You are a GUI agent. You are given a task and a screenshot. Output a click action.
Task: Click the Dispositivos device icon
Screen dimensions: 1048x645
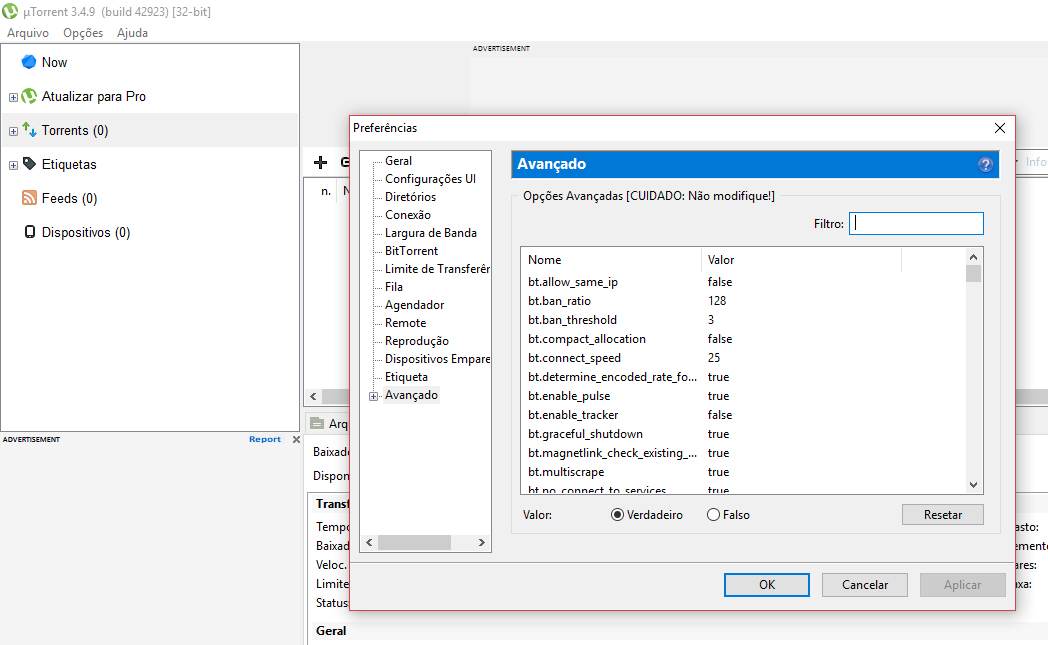(x=29, y=232)
